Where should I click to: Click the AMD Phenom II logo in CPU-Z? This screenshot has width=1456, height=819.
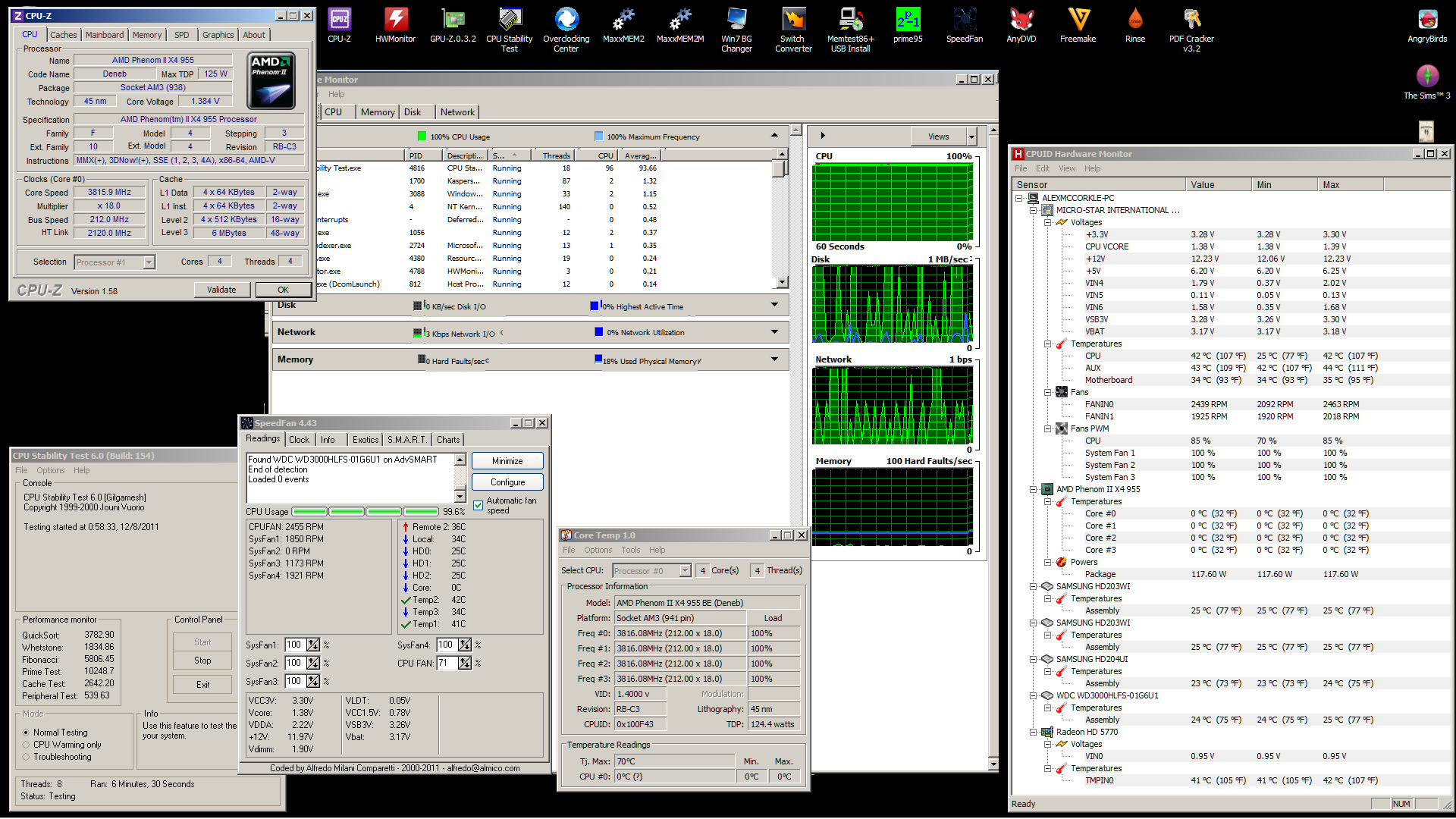click(271, 80)
